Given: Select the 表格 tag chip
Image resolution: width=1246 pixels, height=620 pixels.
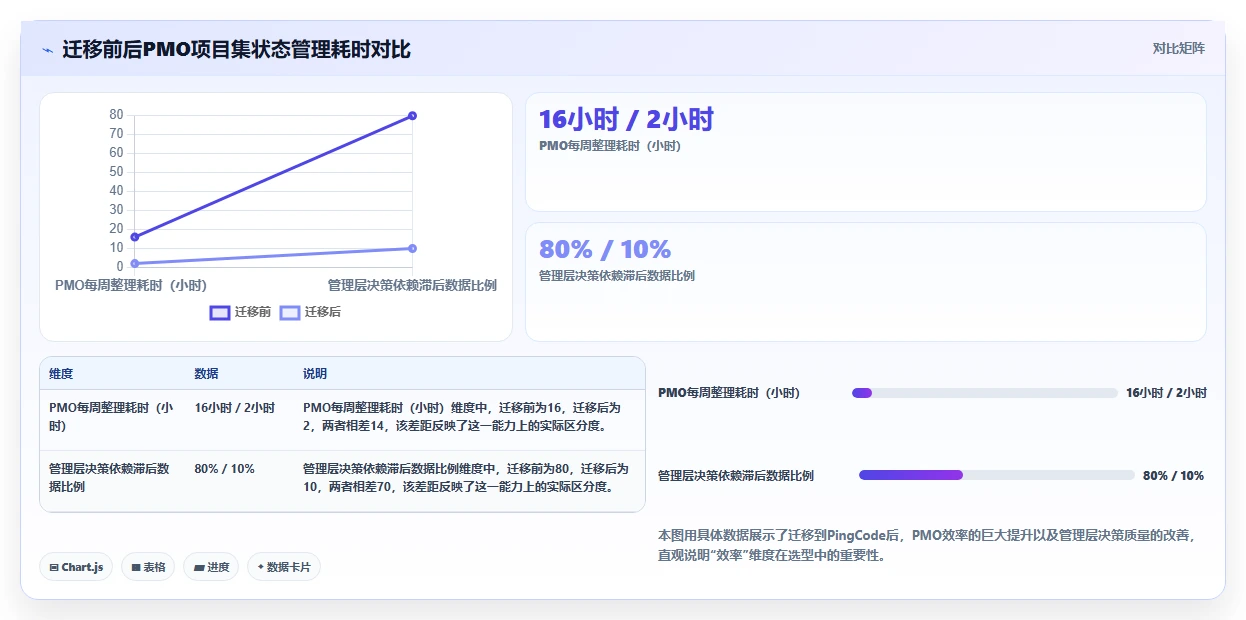Looking at the screenshot, I should [148, 567].
